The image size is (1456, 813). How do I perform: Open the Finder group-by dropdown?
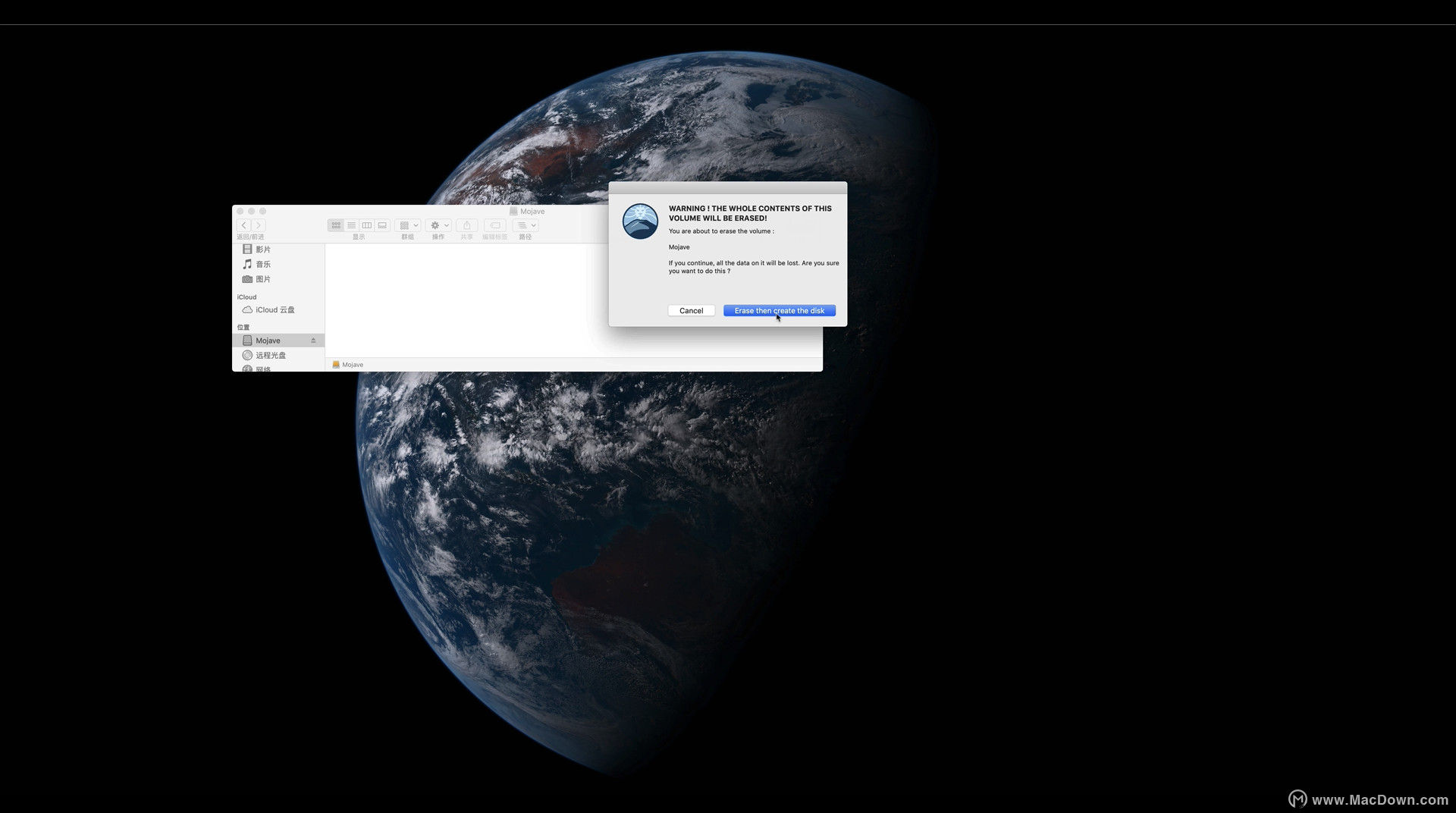[x=408, y=225]
